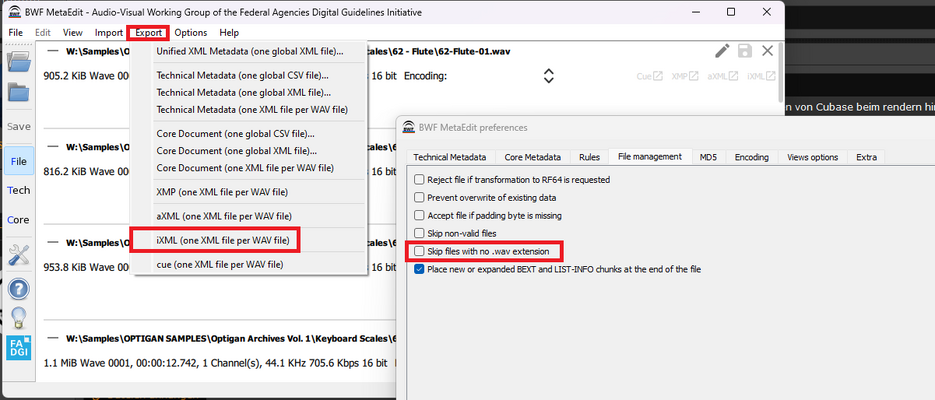Click the pencil edit icon for 62-Flute-01.wav

pyautogui.click(x=722, y=51)
